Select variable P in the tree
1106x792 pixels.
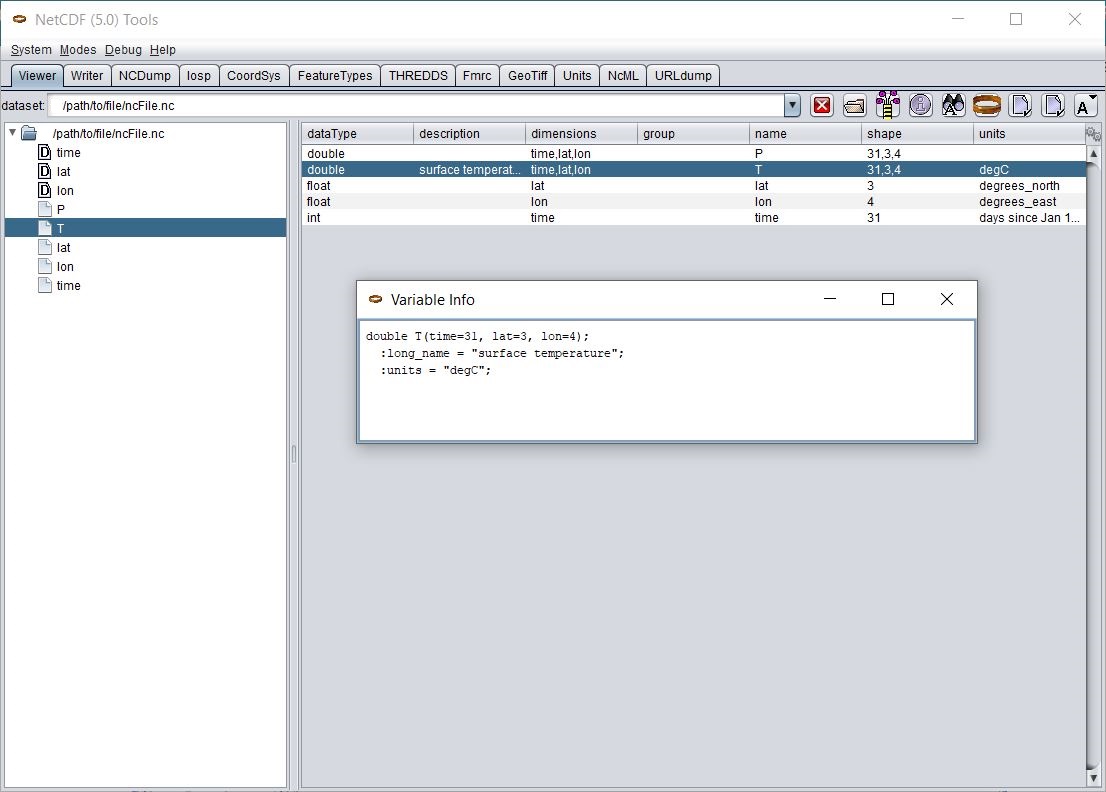pyautogui.click(x=60, y=210)
